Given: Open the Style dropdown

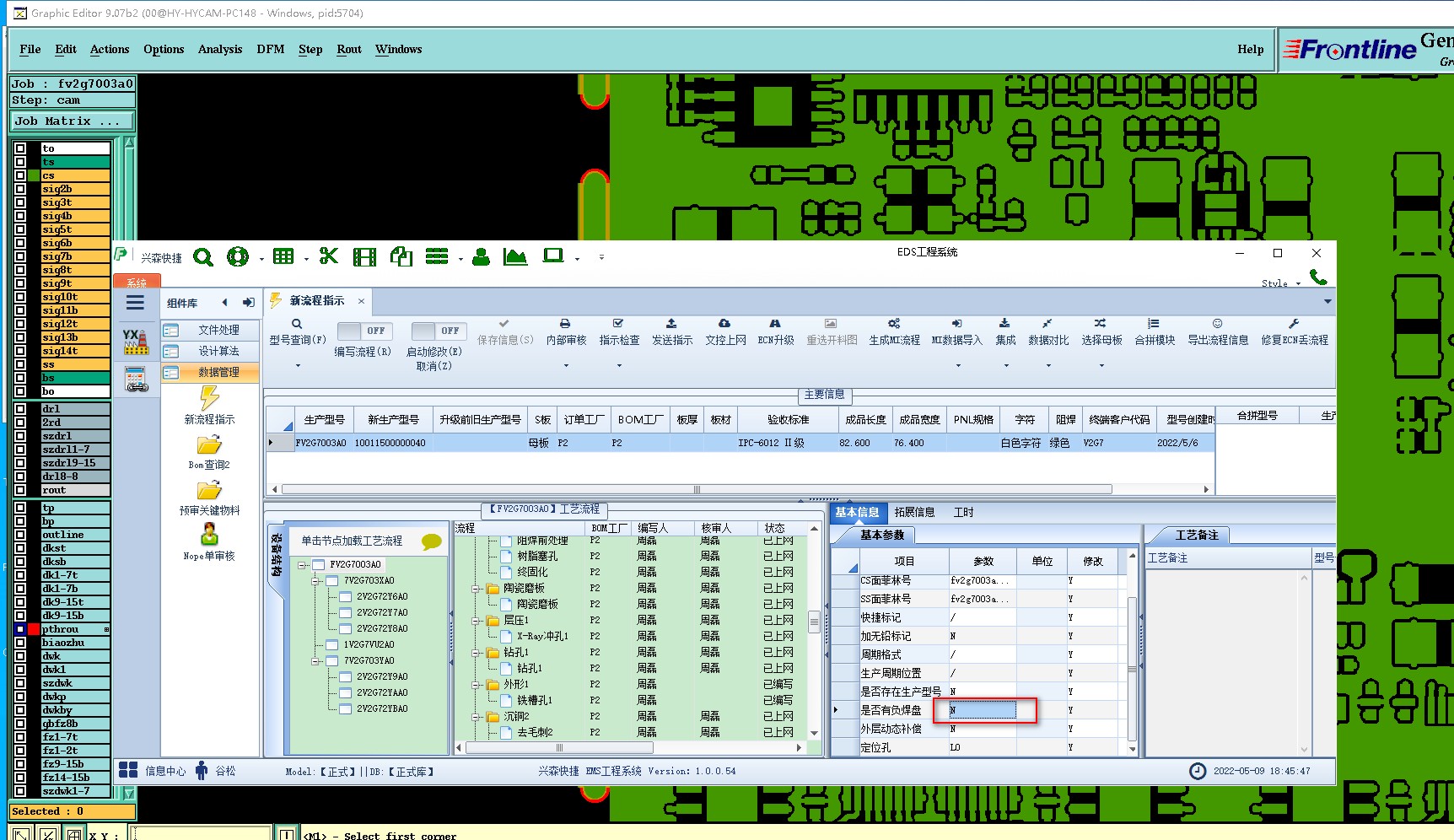Looking at the screenshot, I should (1280, 283).
